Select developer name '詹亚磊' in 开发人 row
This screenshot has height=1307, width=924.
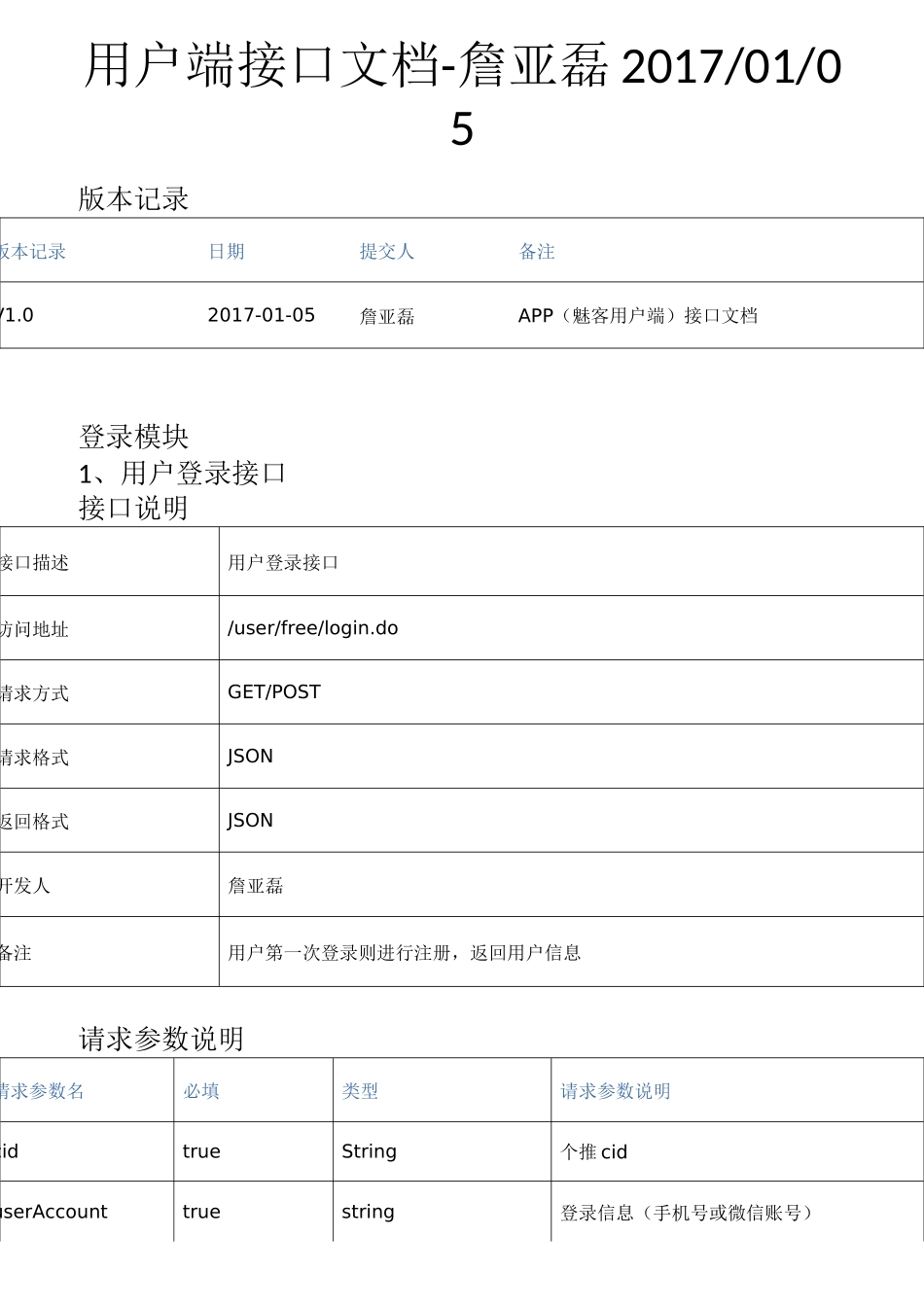(x=256, y=886)
